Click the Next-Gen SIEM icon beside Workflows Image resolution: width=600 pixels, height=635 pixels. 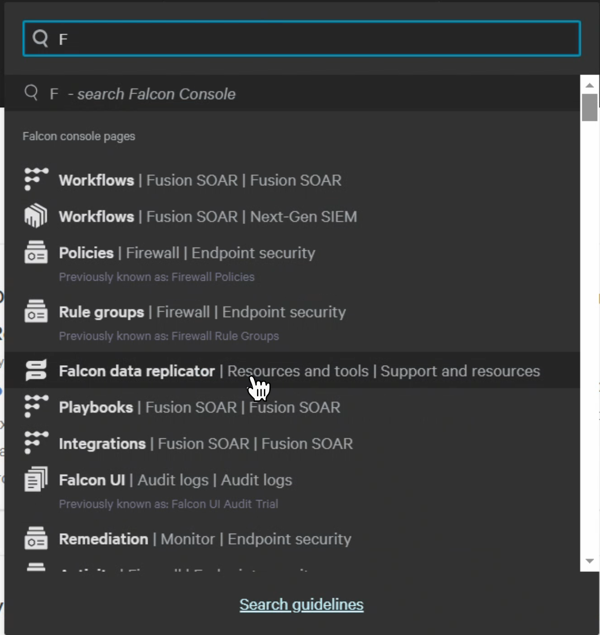(36, 215)
